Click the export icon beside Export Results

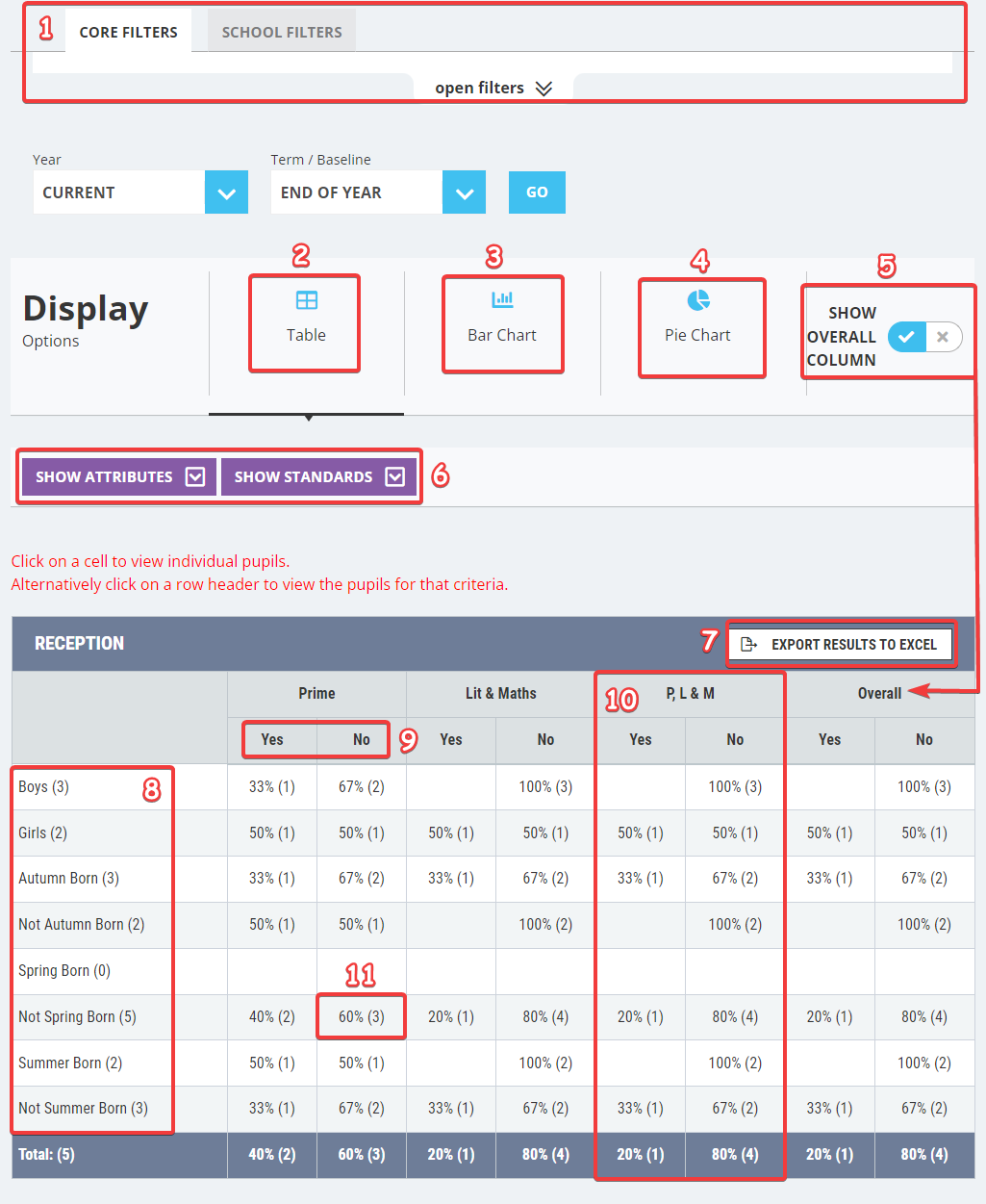[748, 645]
